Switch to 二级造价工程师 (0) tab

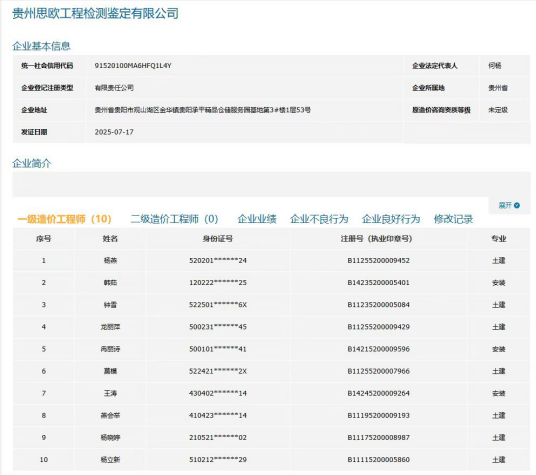coord(174,219)
